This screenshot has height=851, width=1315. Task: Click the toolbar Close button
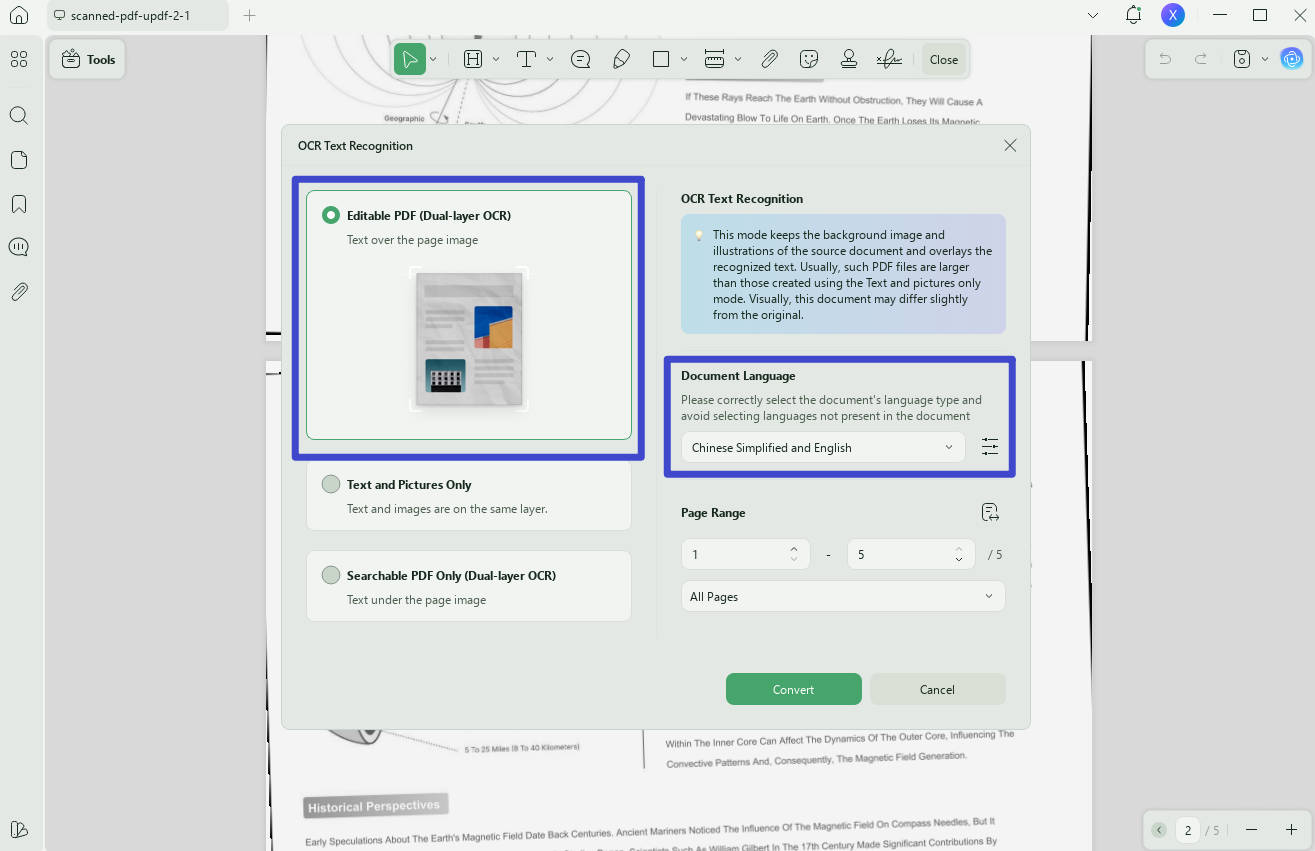click(x=944, y=59)
